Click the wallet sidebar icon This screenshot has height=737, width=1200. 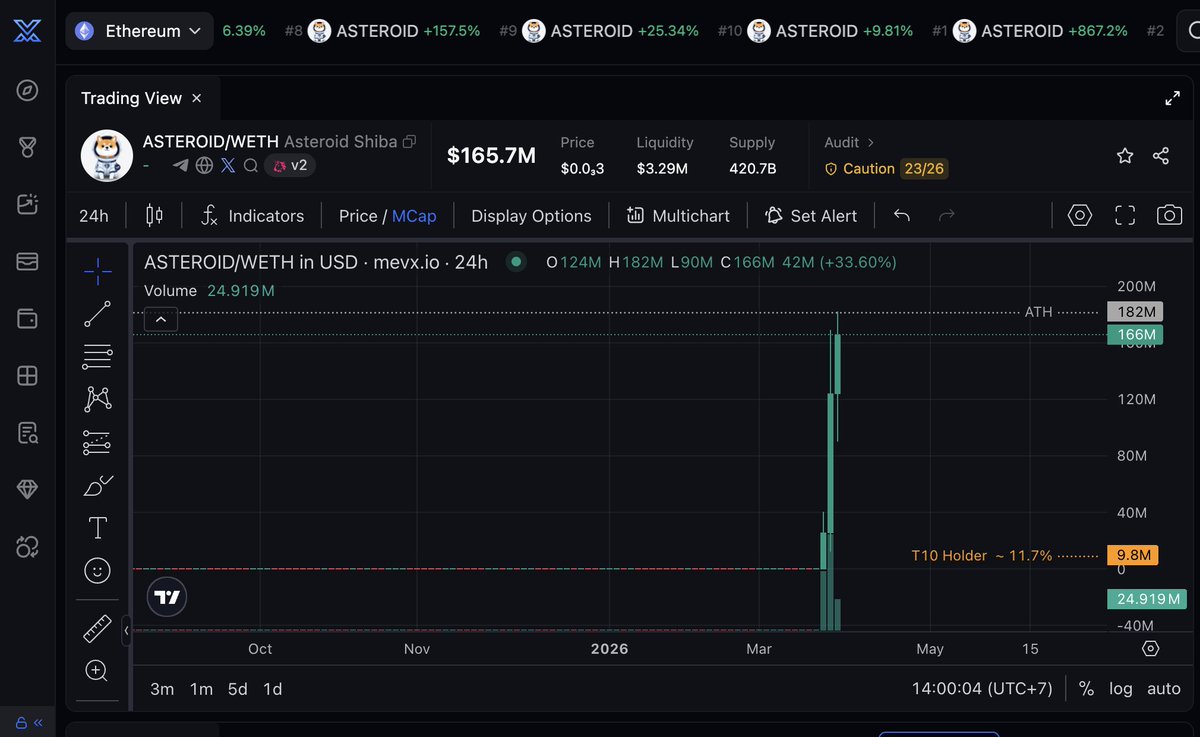coord(27,319)
